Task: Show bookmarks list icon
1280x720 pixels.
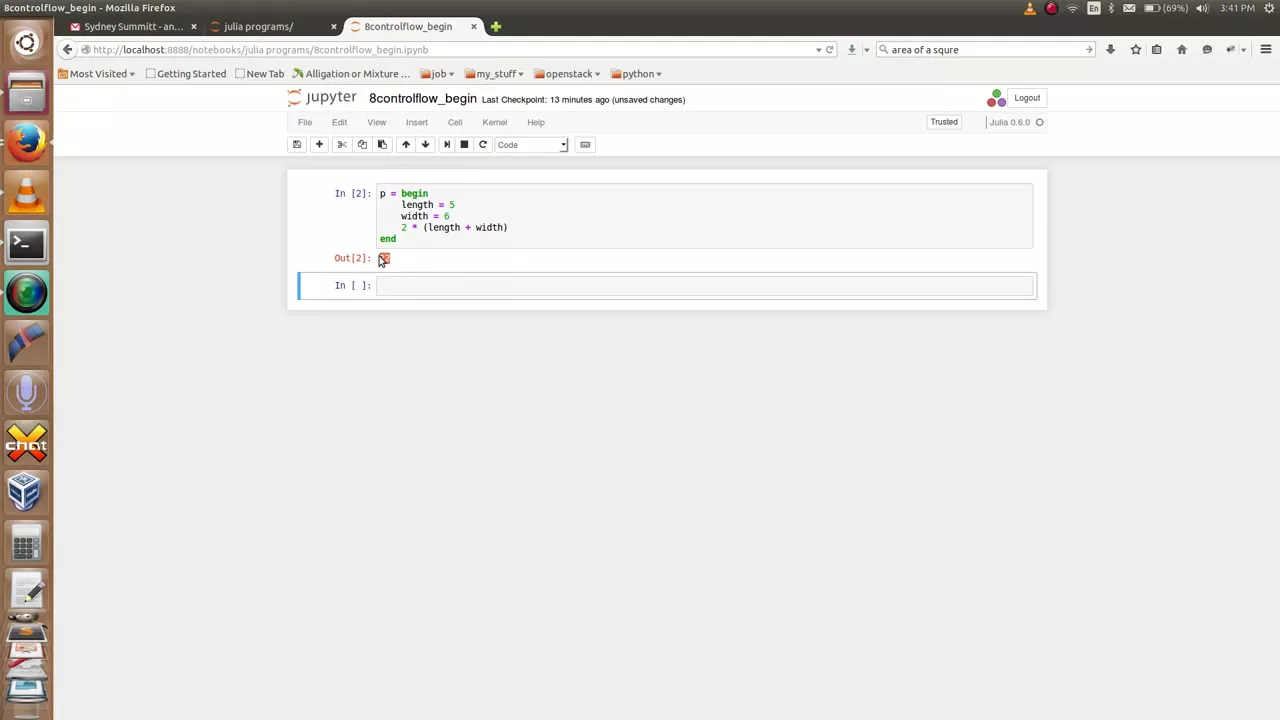Action: 1157,49
